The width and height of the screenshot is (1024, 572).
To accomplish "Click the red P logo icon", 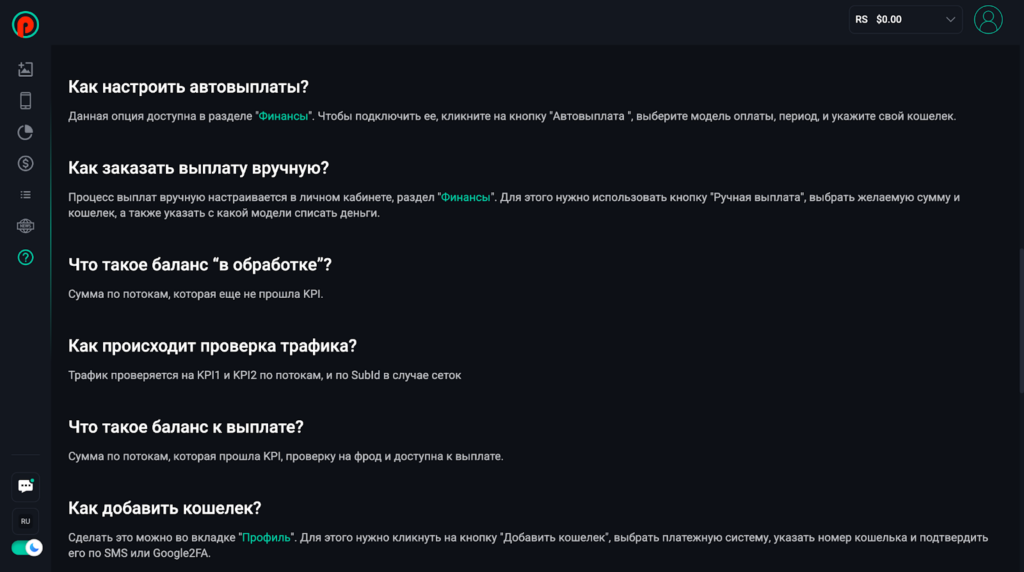I will [25, 25].
